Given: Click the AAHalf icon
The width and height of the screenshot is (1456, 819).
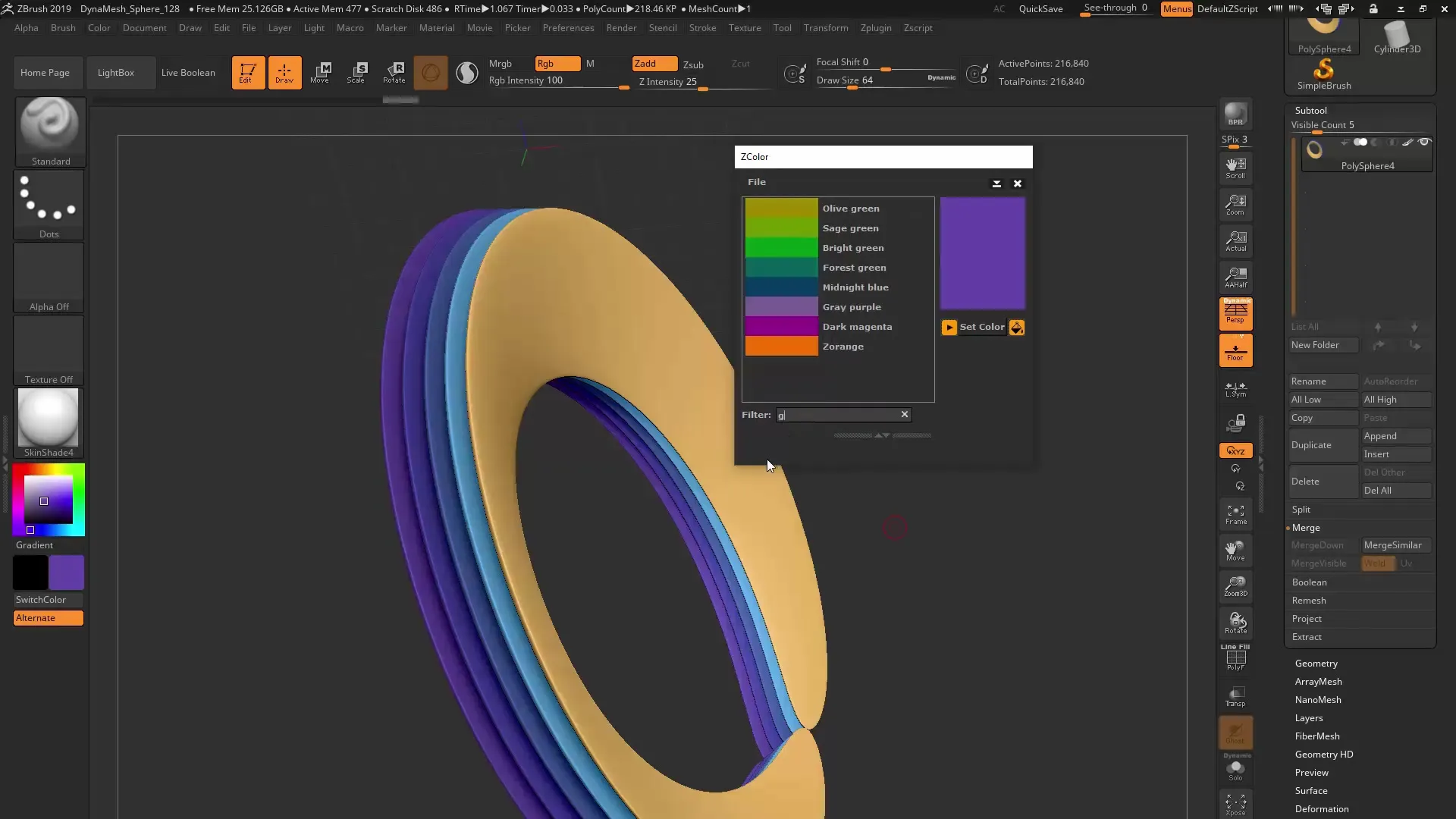Looking at the screenshot, I should 1235,277.
